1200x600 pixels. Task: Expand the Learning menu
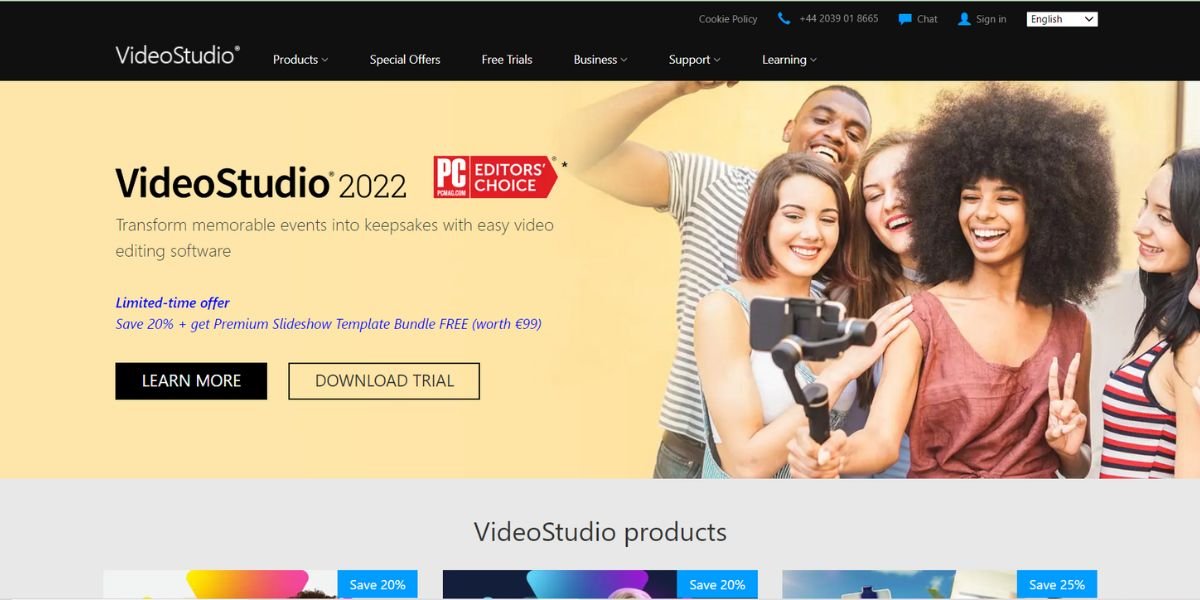pyautogui.click(x=789, y=60)
